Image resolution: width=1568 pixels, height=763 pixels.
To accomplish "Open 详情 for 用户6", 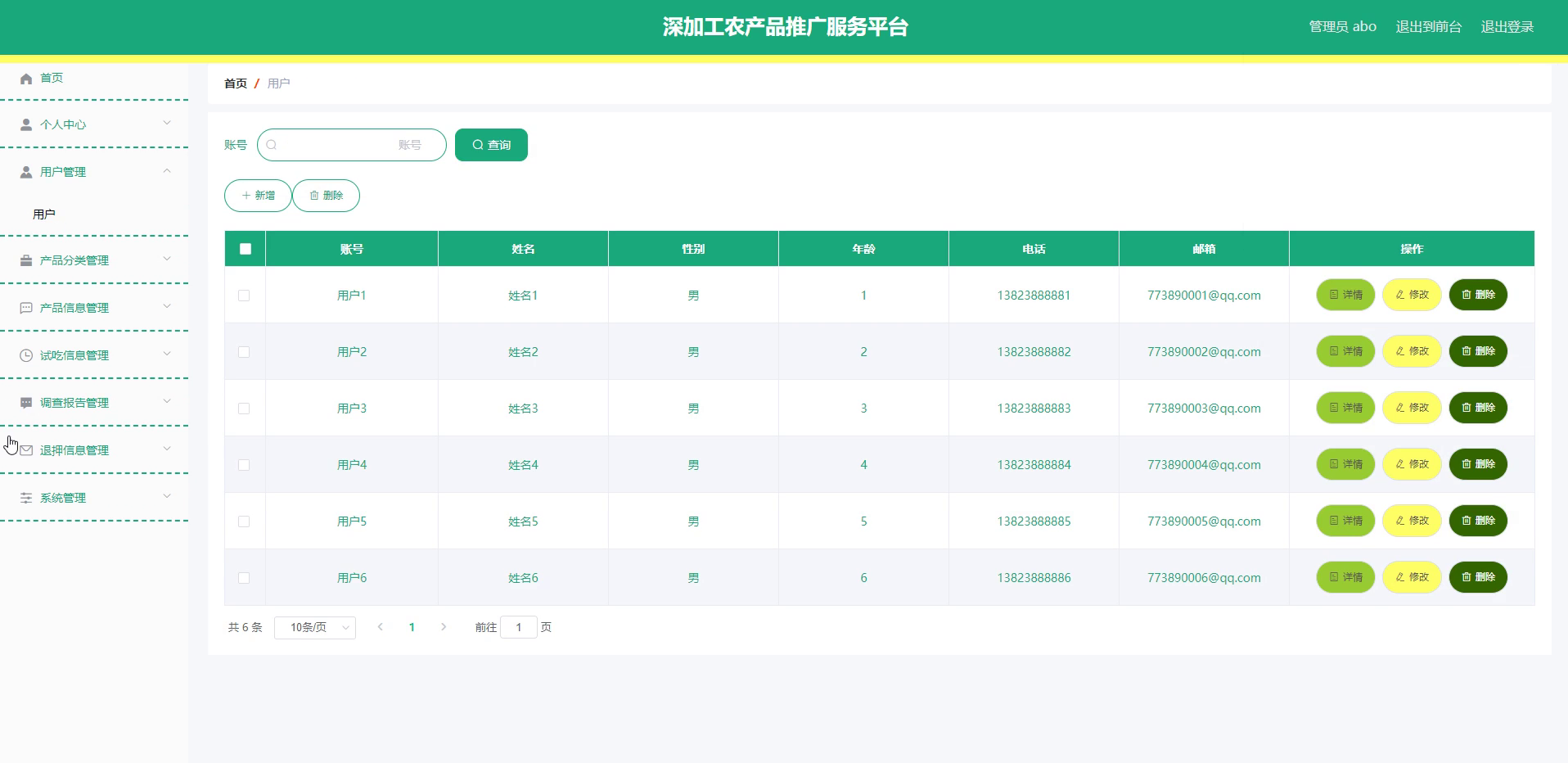I will (1345, 577).
